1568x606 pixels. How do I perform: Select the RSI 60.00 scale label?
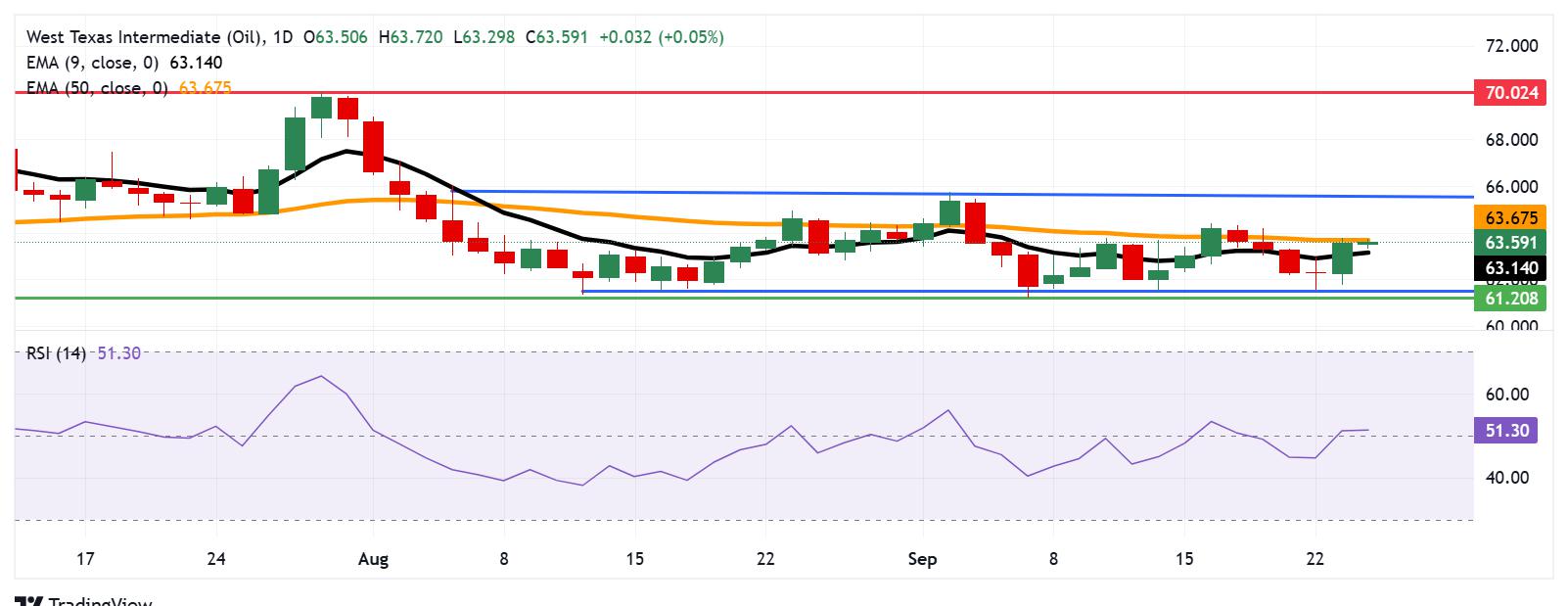pyautogui.click(x=1507, y=395)
